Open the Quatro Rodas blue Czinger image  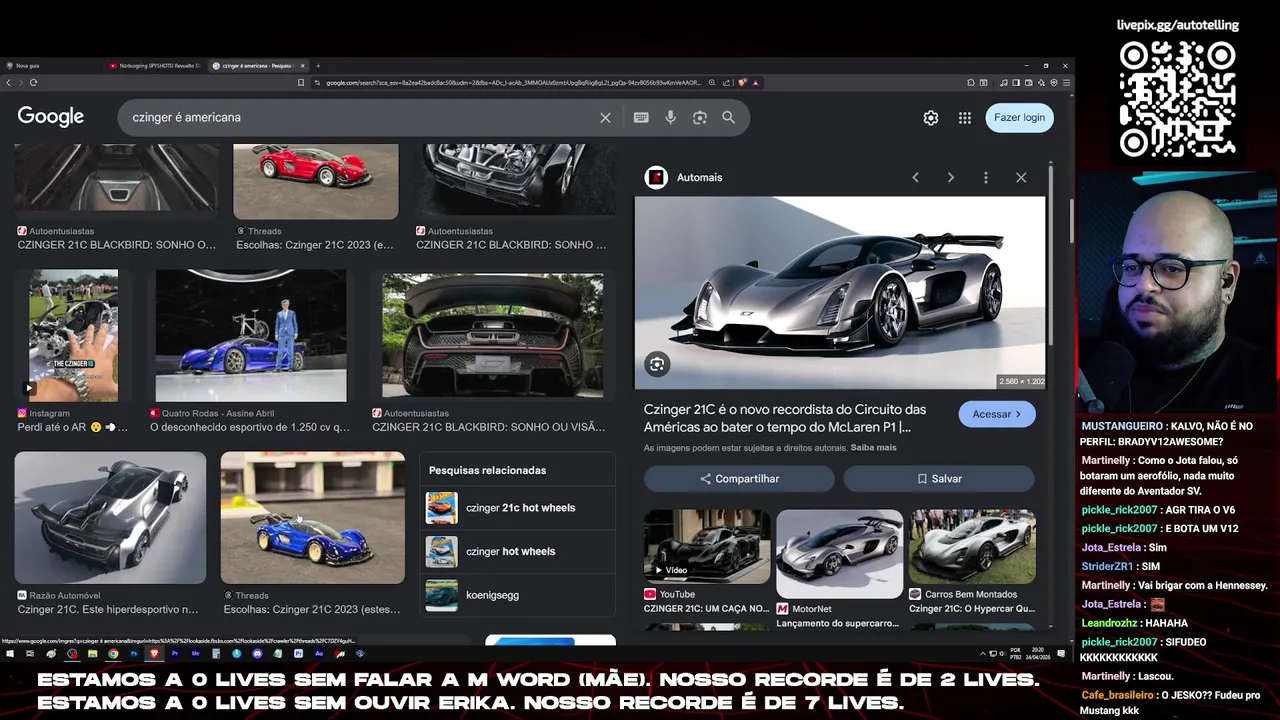tap(251, 336)
